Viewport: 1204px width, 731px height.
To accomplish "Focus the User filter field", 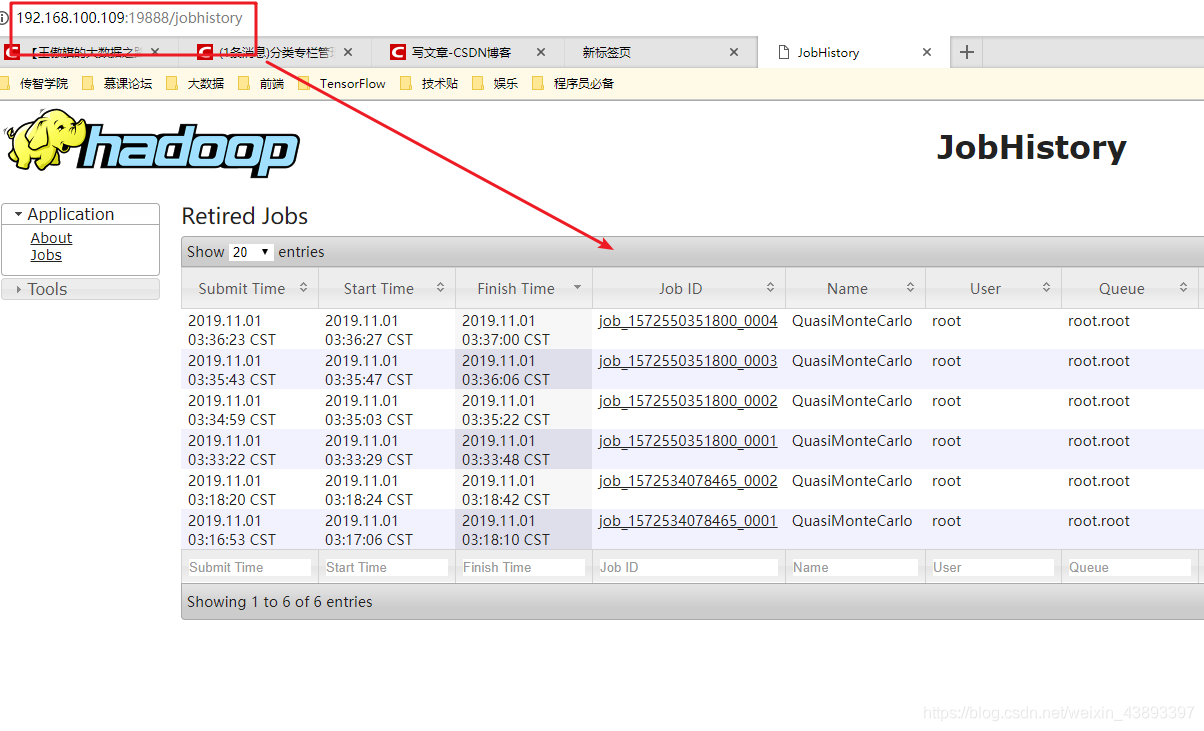I will pos(993,567).
